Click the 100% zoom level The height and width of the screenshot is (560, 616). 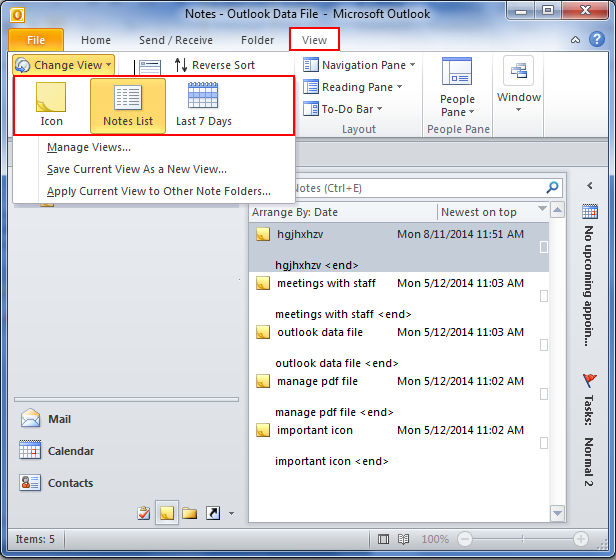435,539
